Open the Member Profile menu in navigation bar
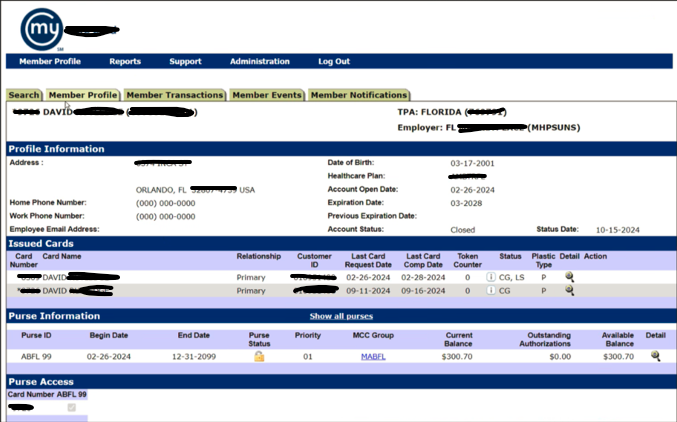This screenshot has width=677, height=422. [x=50, y=61]
